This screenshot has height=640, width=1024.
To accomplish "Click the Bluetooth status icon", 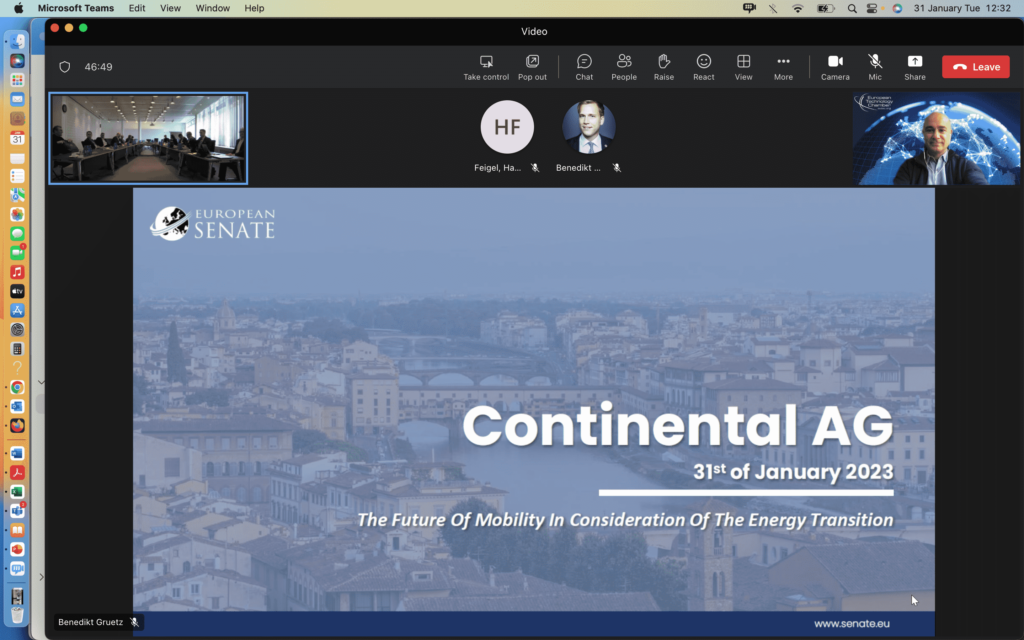I will click(x=773, y=8).
